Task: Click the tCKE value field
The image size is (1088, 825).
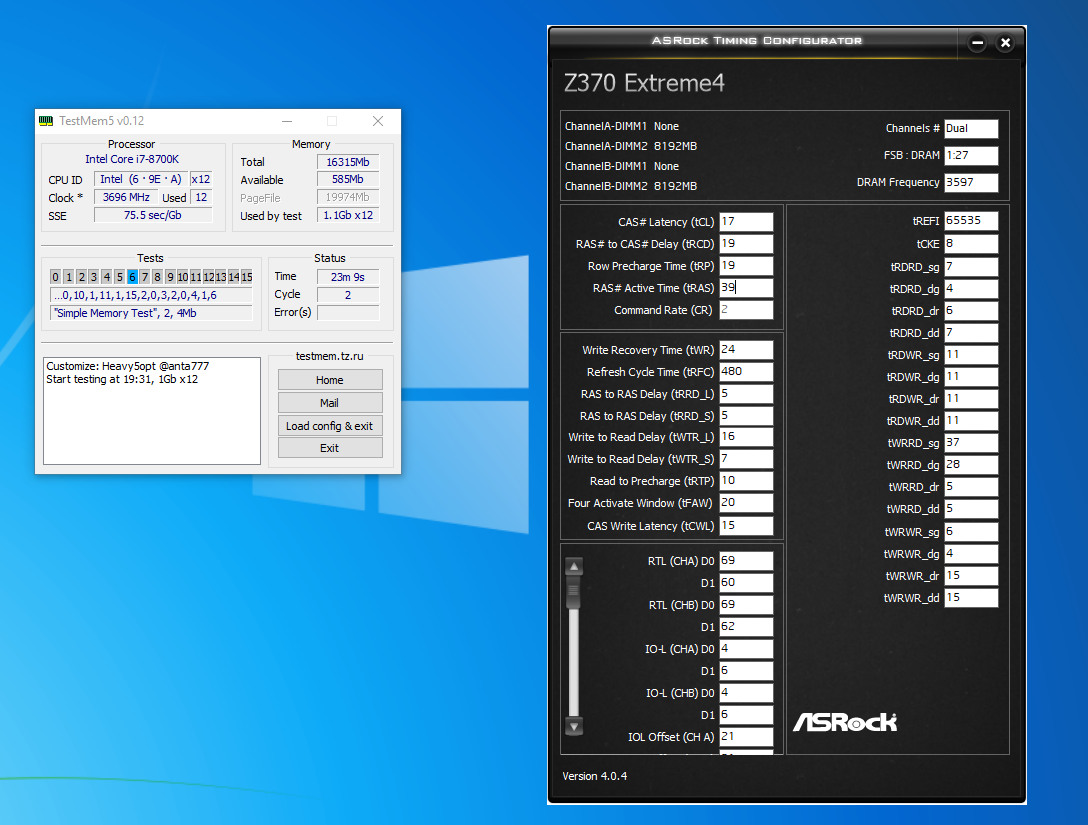Action: click(971, 244)
